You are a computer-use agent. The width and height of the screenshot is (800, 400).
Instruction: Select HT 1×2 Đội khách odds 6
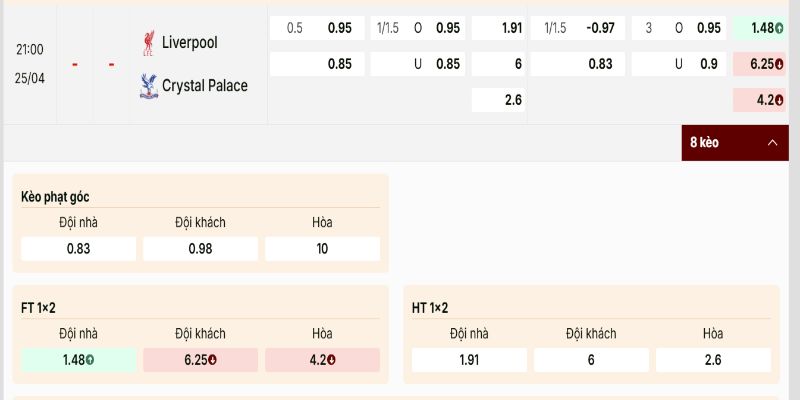click(x=591, y=360)
